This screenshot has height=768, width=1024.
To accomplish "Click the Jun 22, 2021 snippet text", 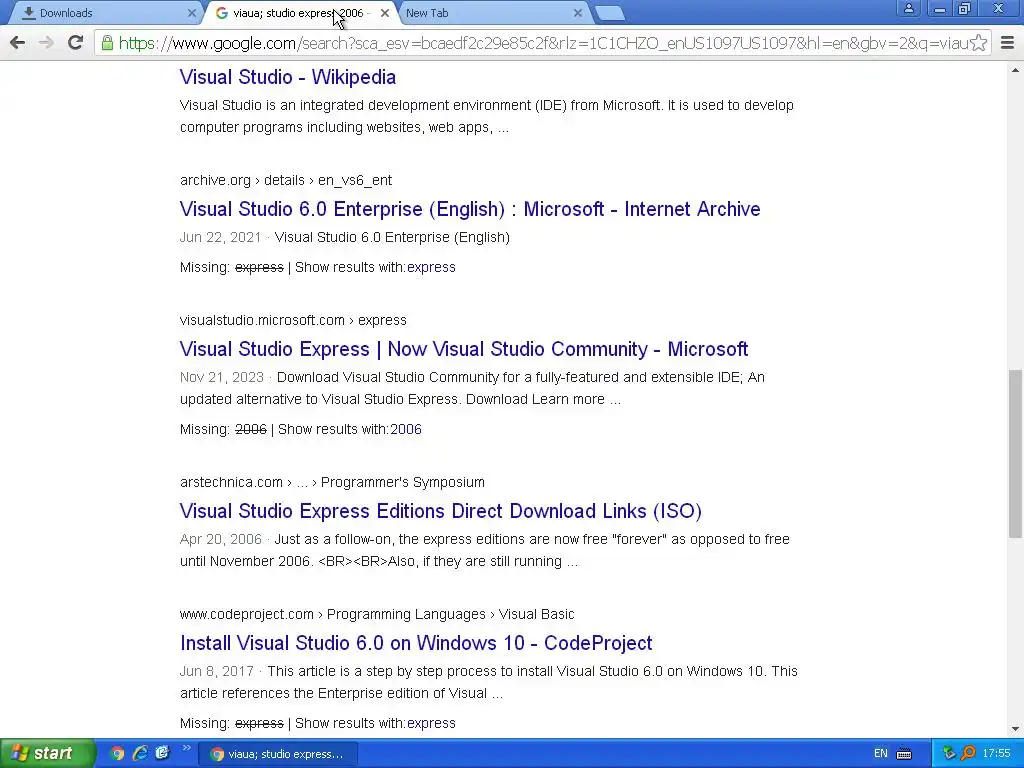I will (345, 237).
